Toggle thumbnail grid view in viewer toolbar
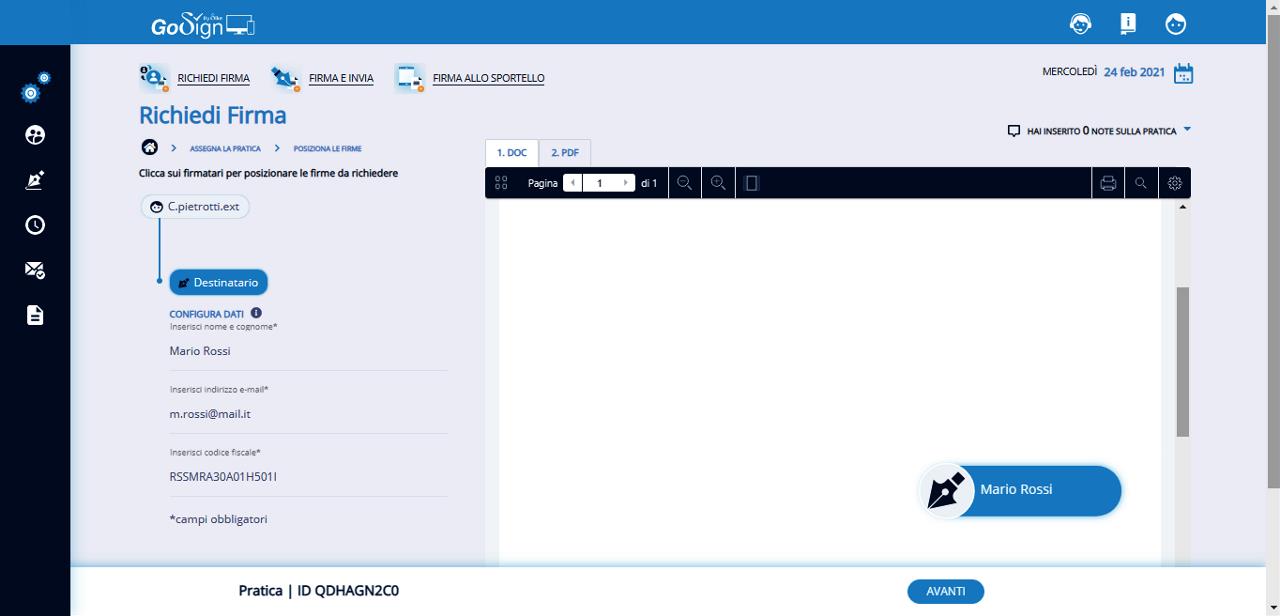 [502, 183]
